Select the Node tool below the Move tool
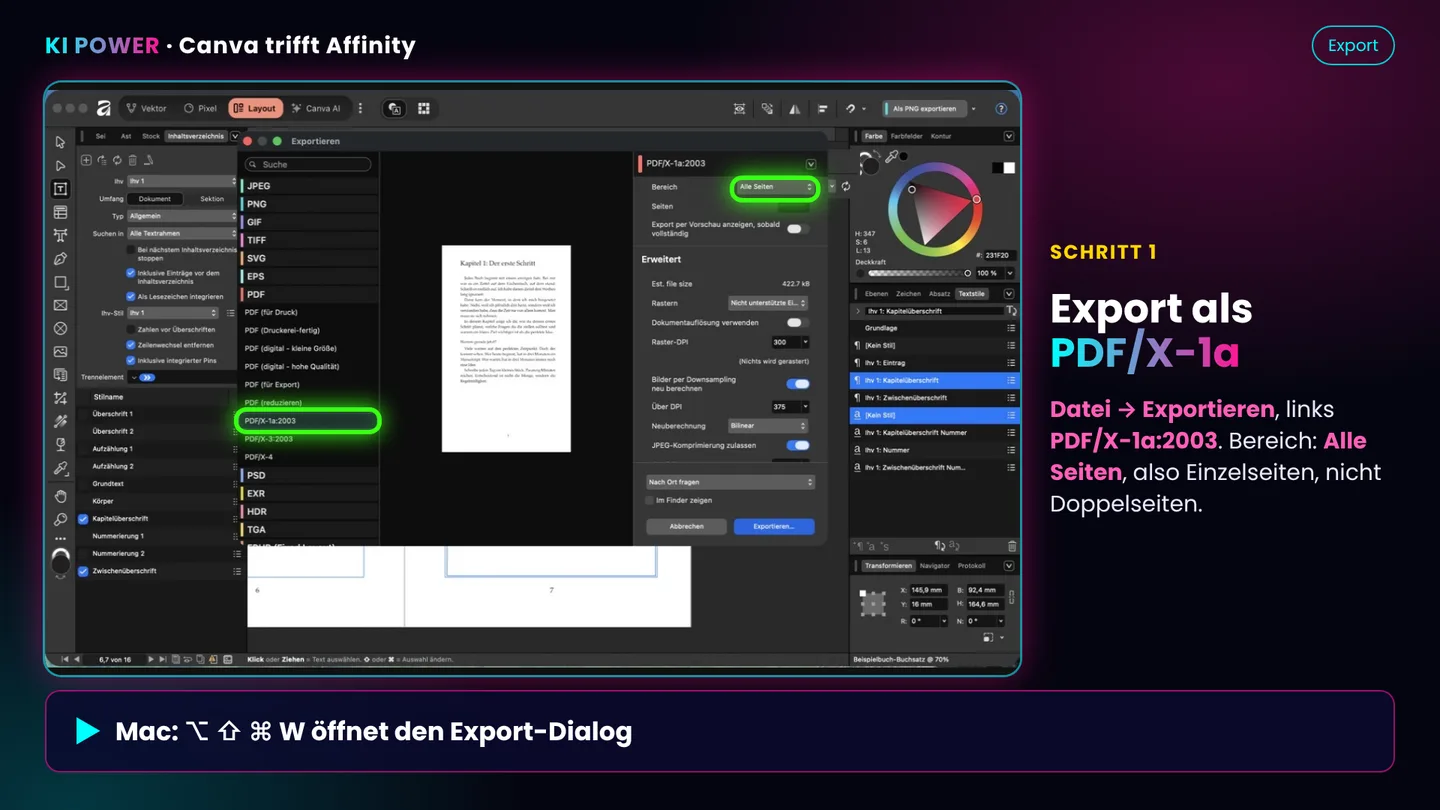 pos(60,165)
